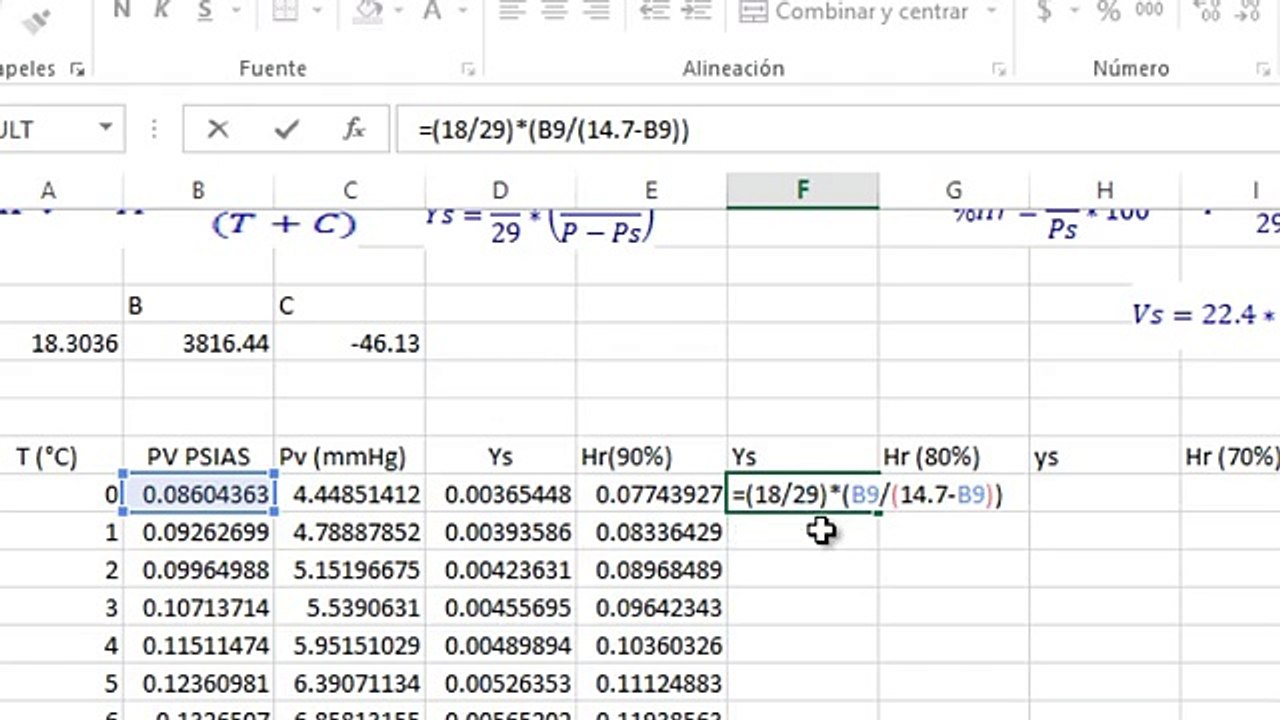Viewport: 1280px width, 720px height.
Task: Select column F header
Action: pyautogui.click(x=803, y=191)
